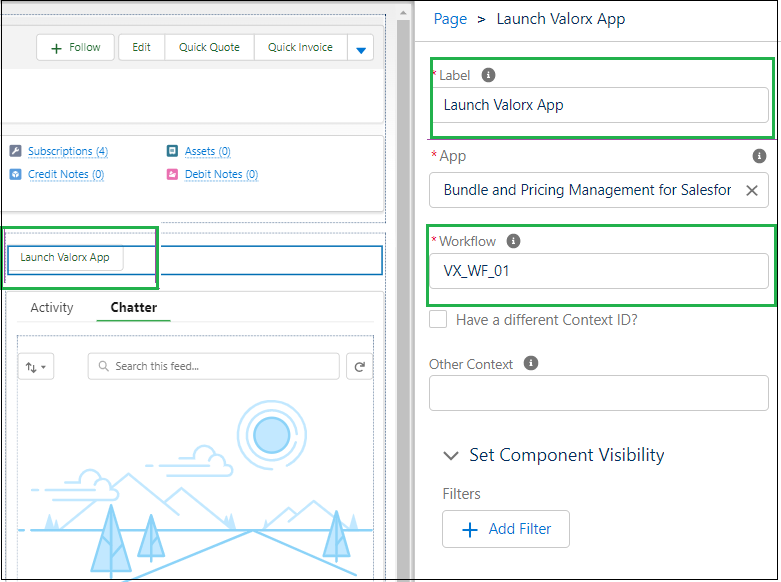Click the Quick Invoice button
Viewport: 781px width, 582px height.
pos(300,48)
